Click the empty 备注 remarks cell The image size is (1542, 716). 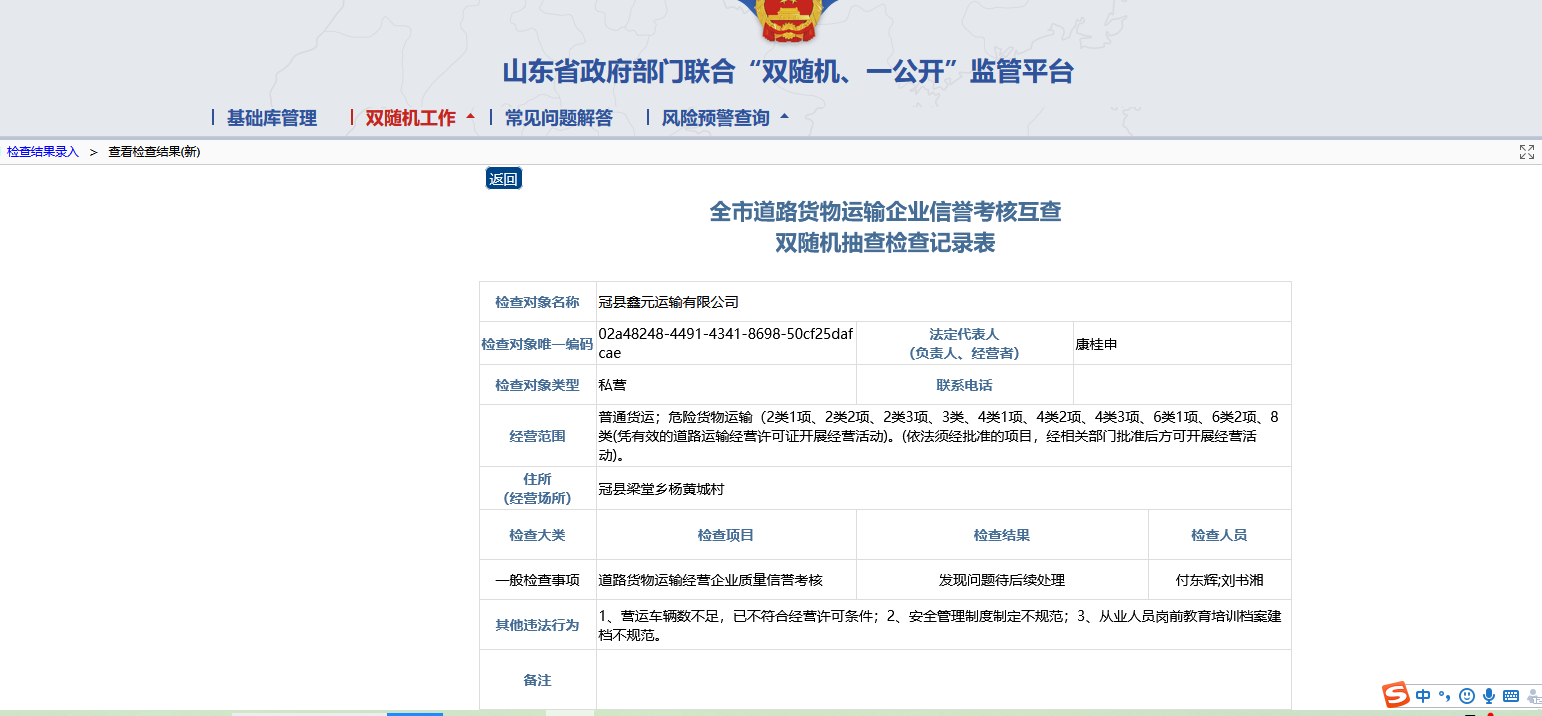[943, 680]
